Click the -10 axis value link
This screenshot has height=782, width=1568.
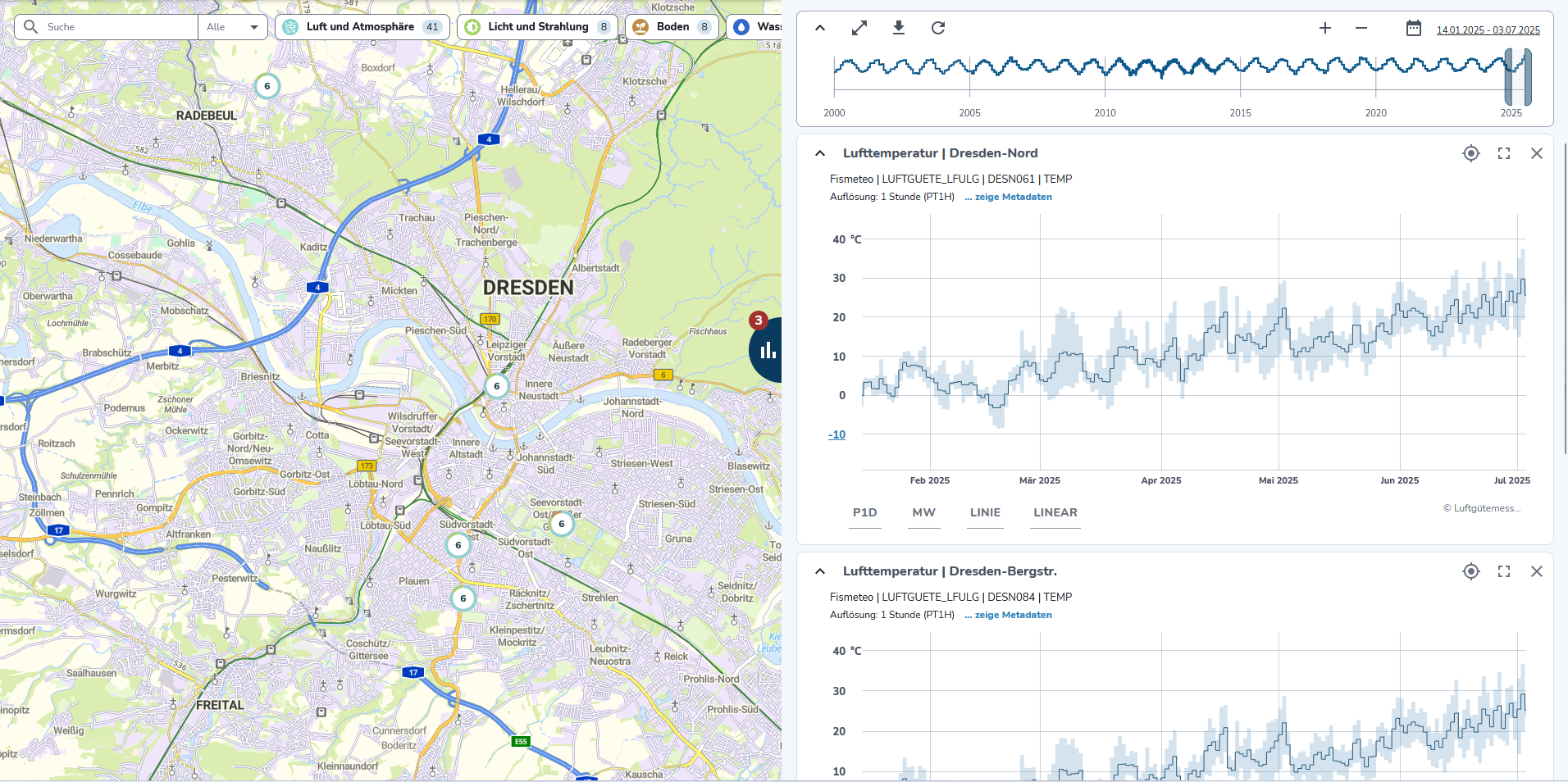point(837,434)
